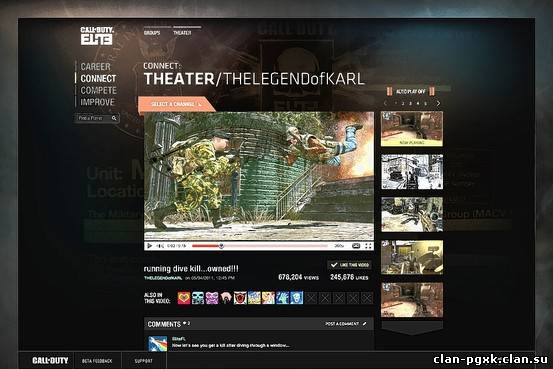
Task: Open the red heart emblem player avatar
Action: [x=184, y=298]
